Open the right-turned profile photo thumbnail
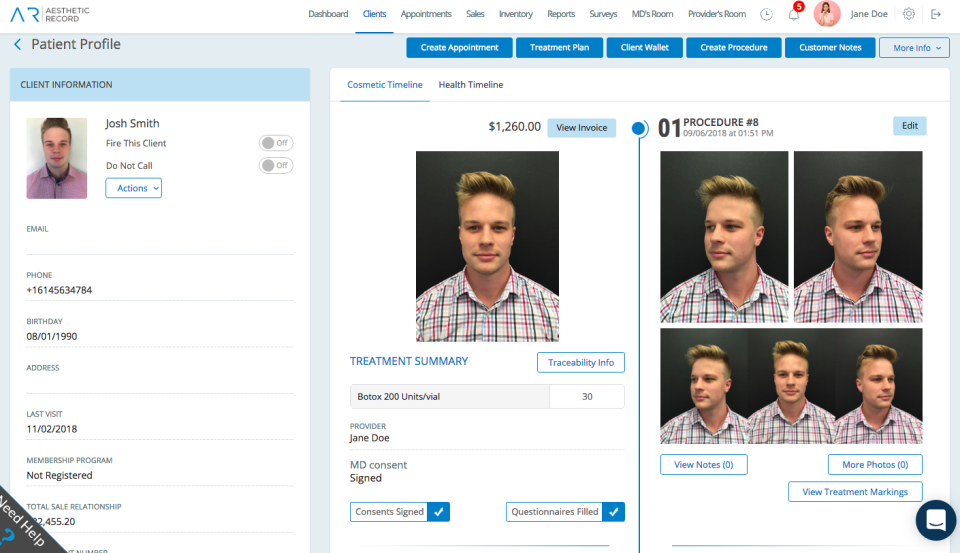 pyautogui.click(x=858, y=237)
